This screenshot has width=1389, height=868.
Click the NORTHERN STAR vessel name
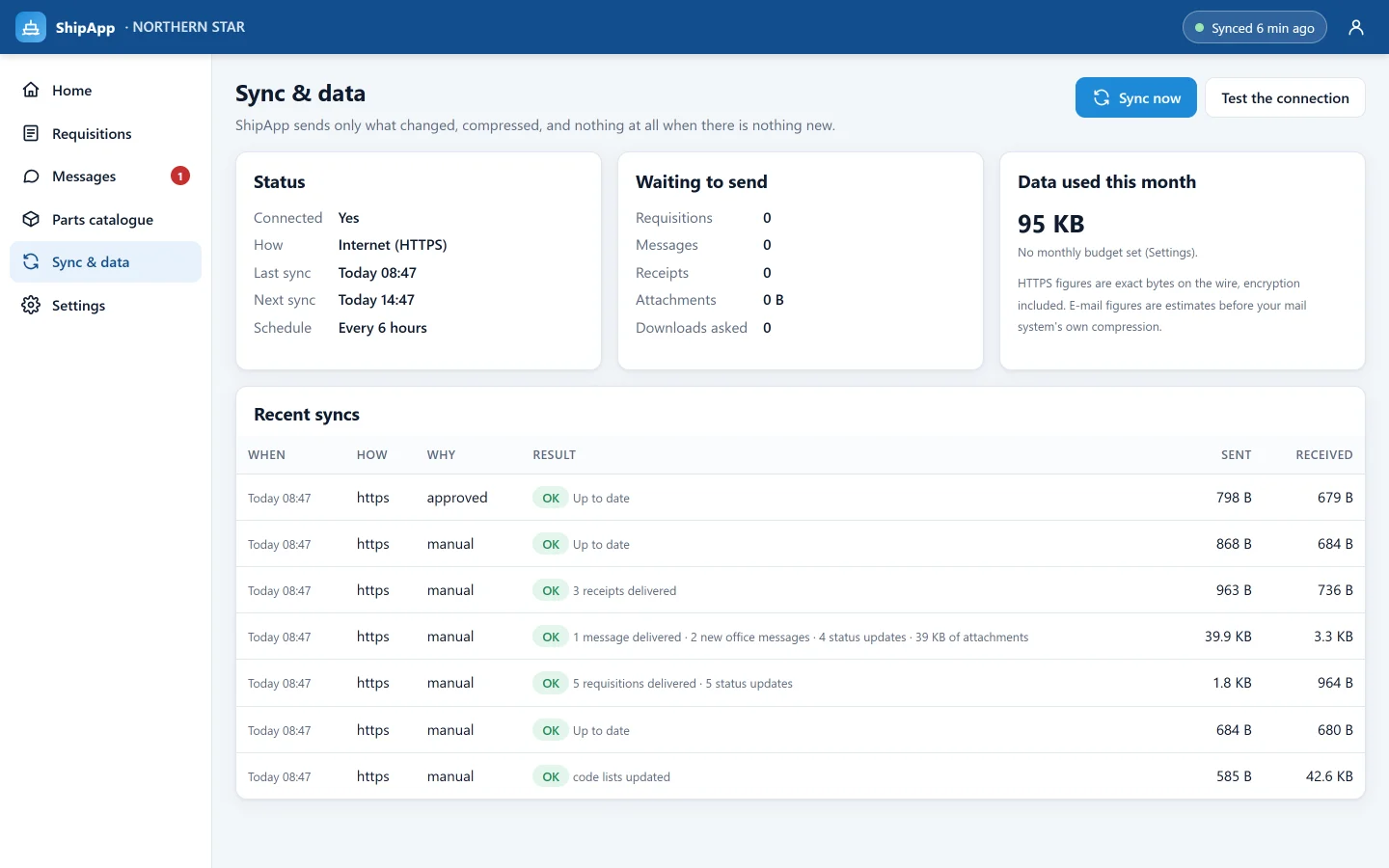click(189, 27)
